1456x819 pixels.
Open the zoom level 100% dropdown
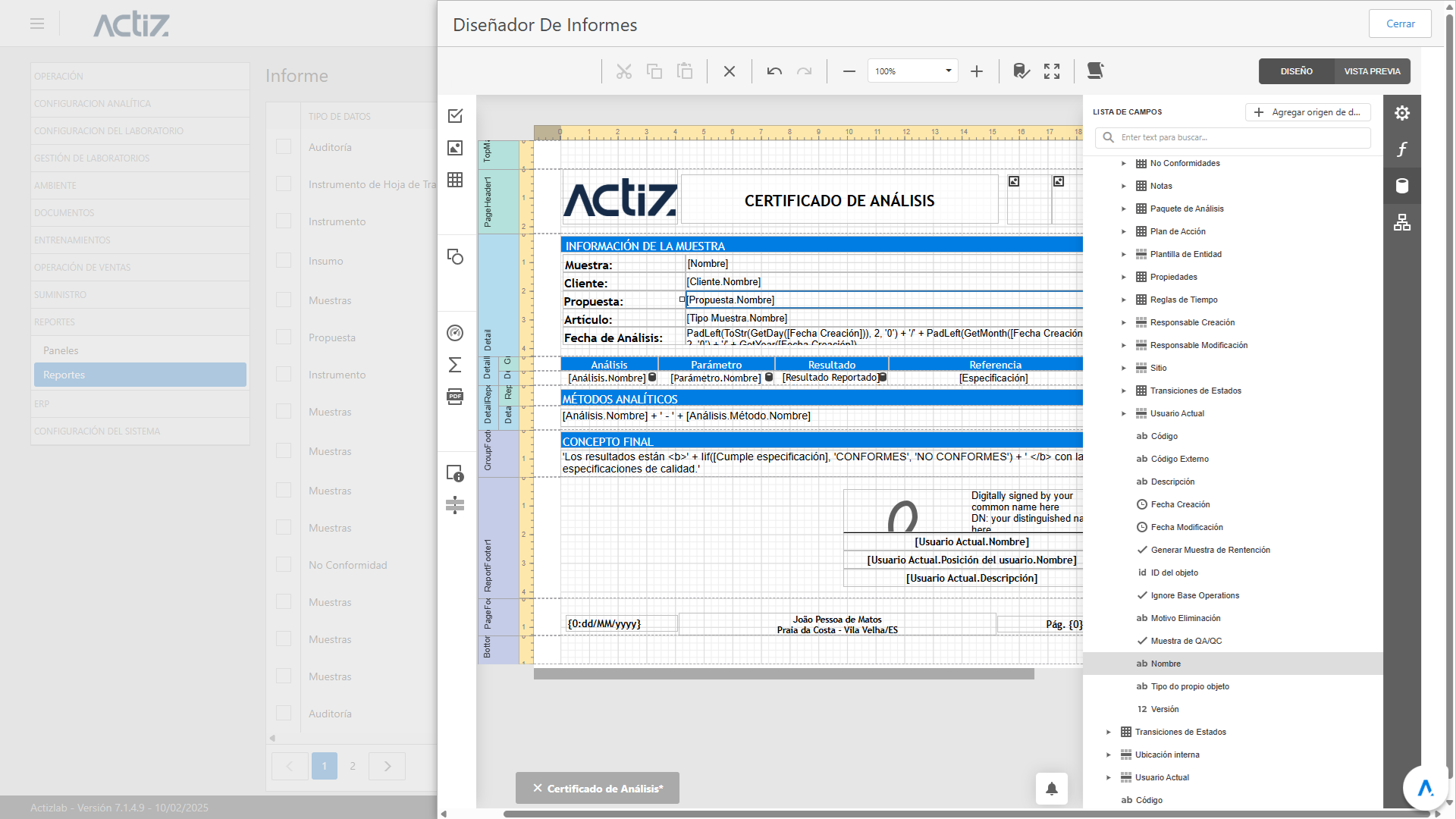[948, 71]
